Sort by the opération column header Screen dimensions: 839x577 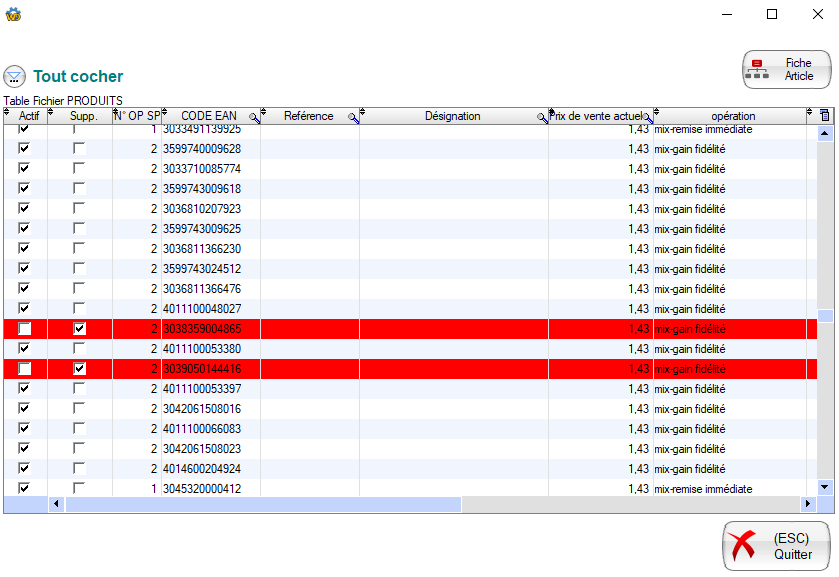click(x=733, y=116)
